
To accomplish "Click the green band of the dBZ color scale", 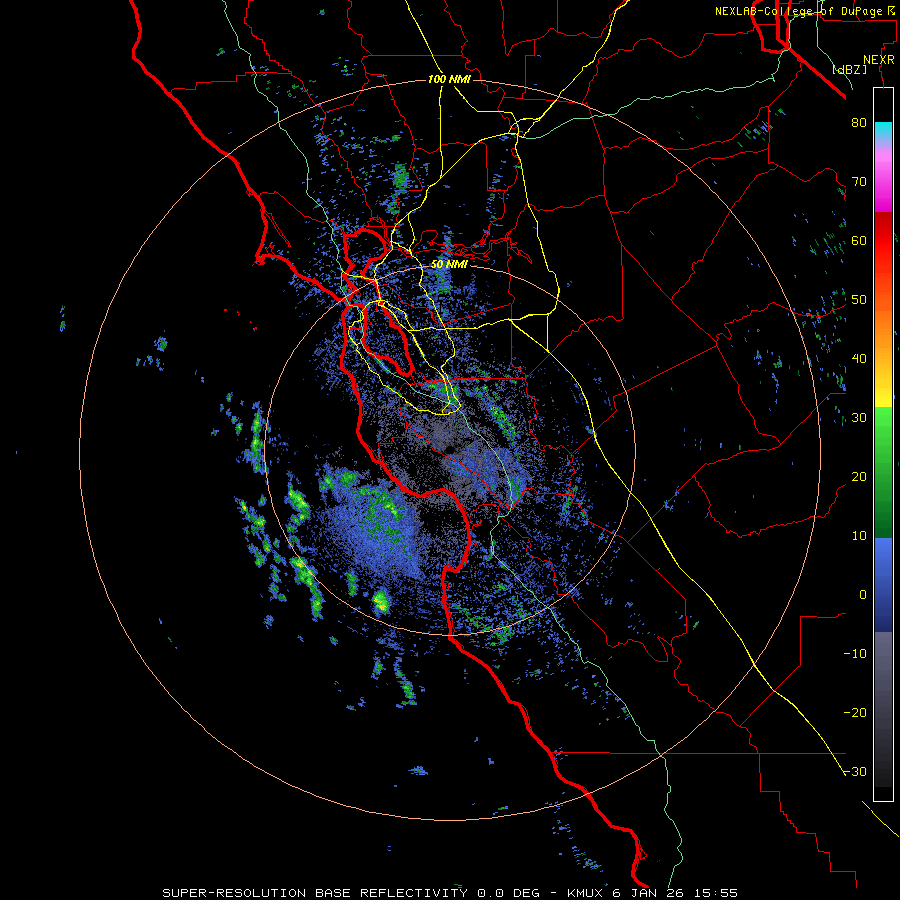I will (x=883, y=472).
